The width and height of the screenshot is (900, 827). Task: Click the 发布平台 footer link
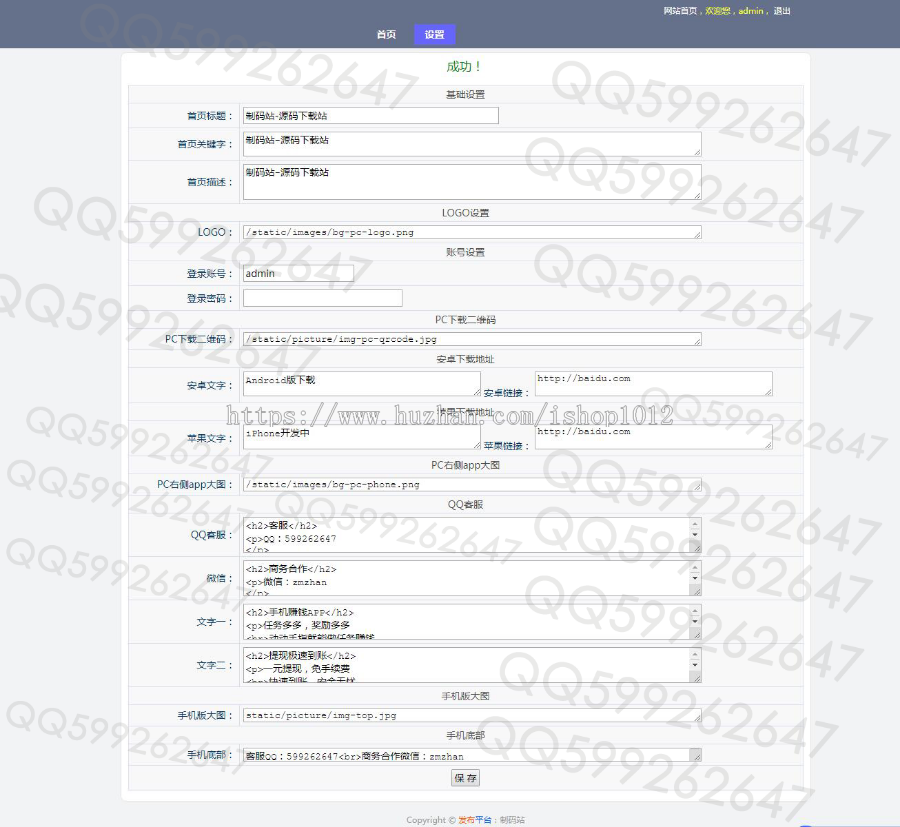pyautogui.click(x=475, y=820)
